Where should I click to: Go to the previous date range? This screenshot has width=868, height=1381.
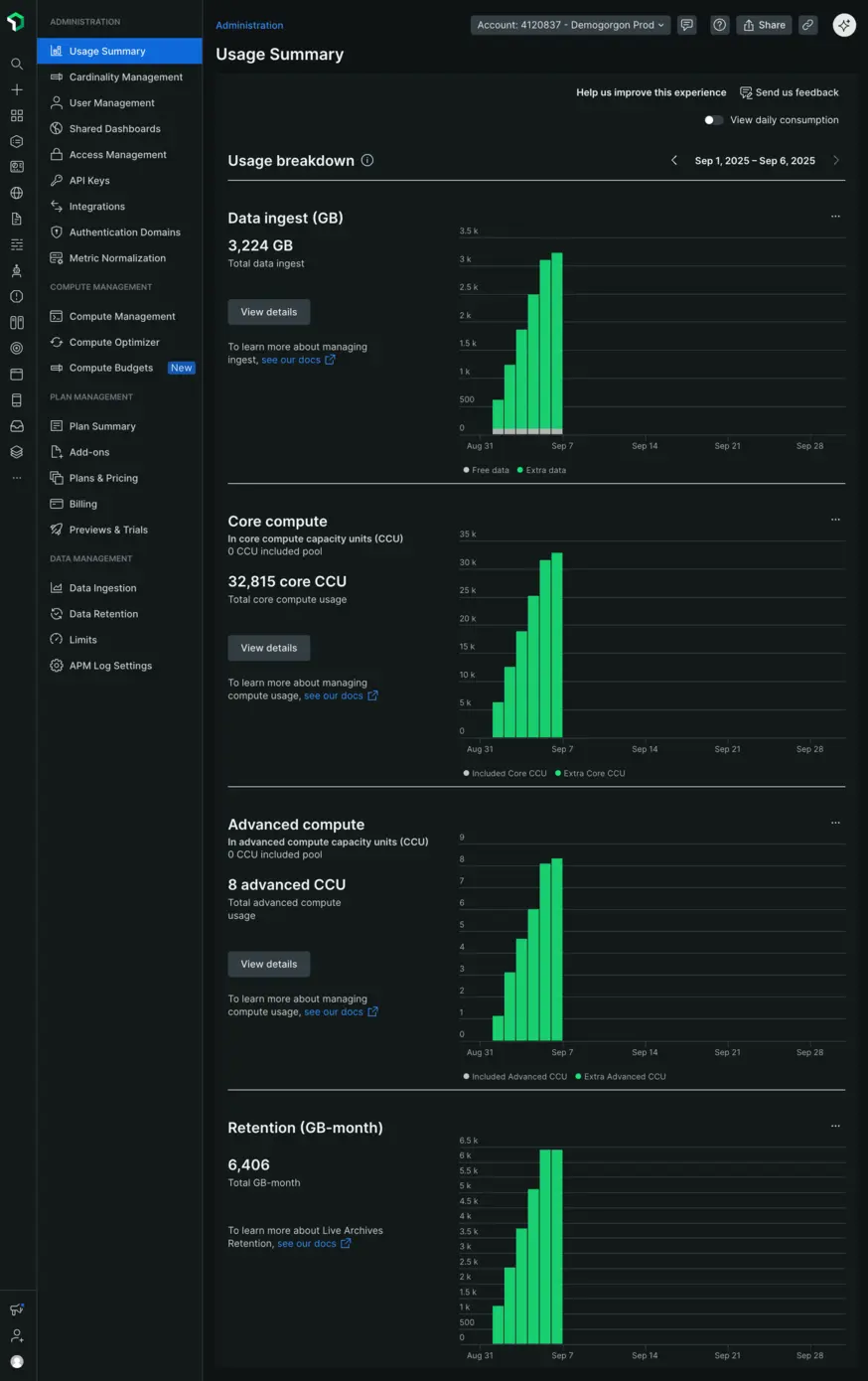tap(674, 160)
